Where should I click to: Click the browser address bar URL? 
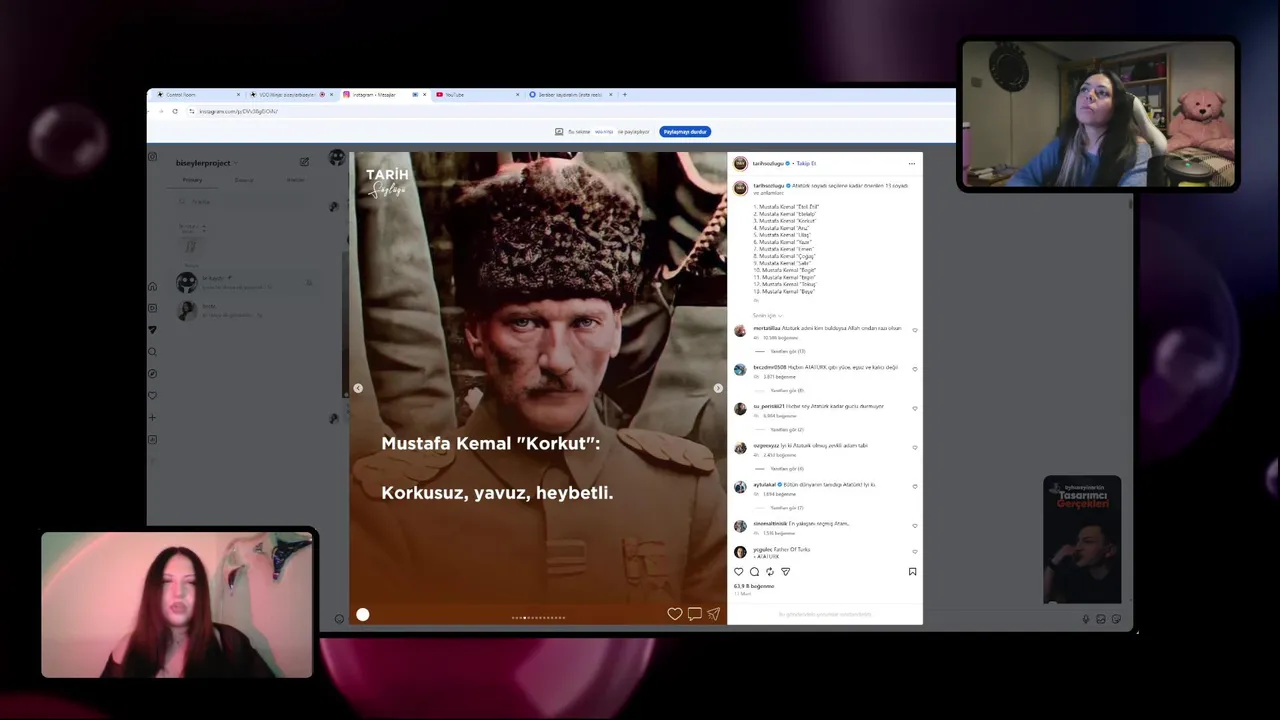tap(238, 111)
